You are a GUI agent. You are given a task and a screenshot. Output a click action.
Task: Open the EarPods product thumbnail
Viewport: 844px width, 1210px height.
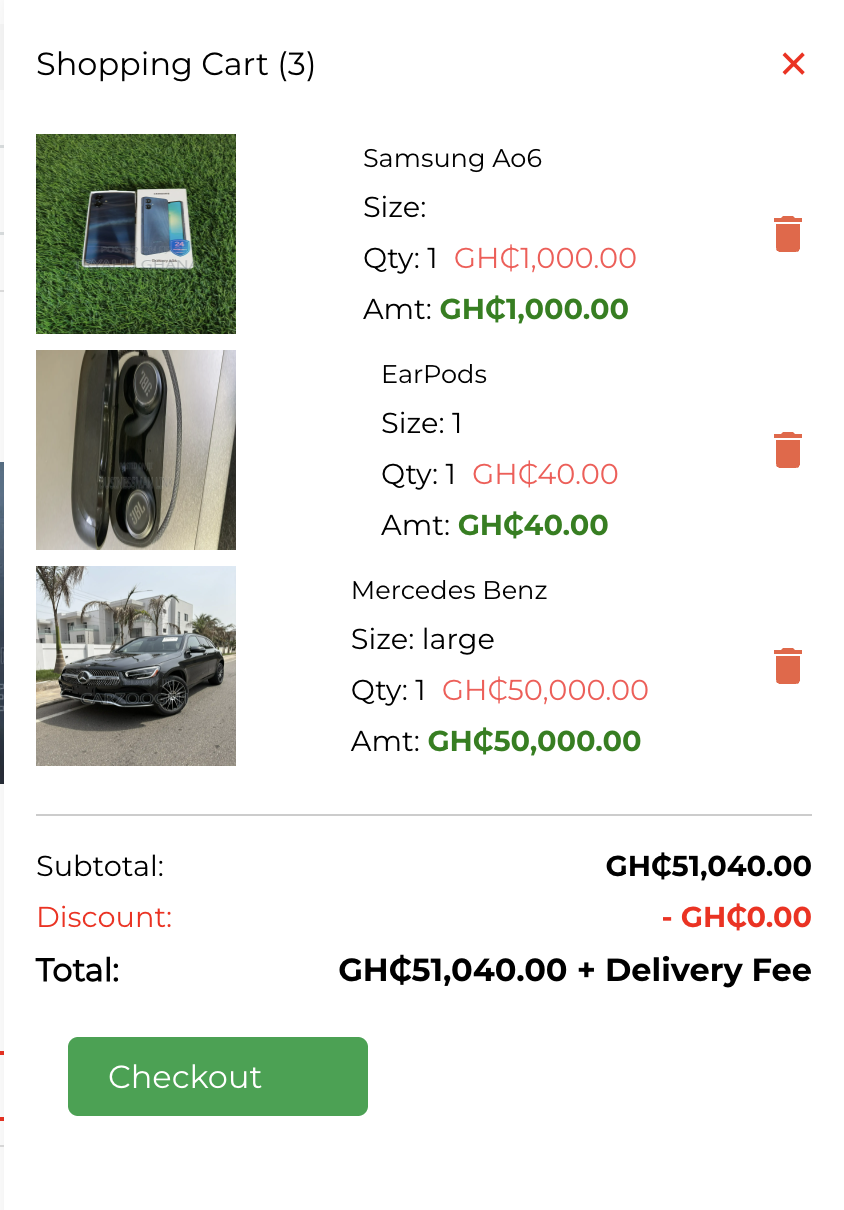136,450
